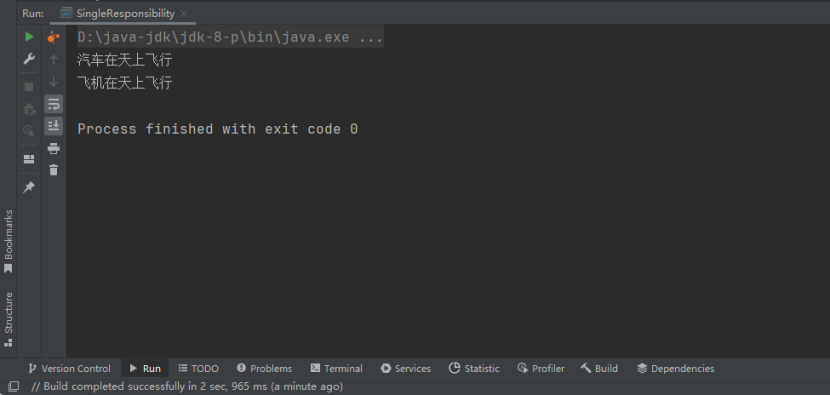Open the Build tool window
This screenshot has width=830, height=395.
(599, 369)
